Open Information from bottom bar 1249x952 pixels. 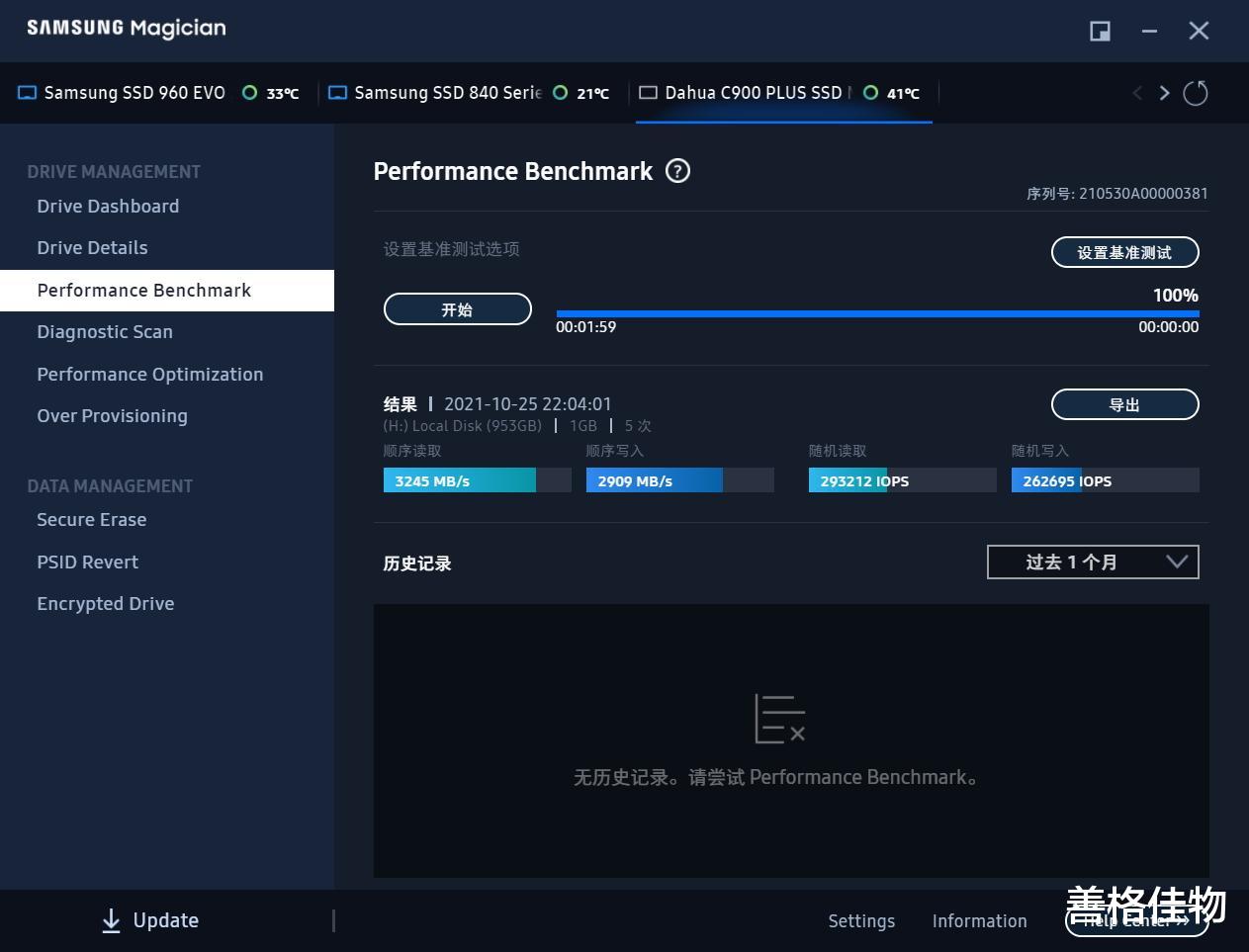(979, 921)
